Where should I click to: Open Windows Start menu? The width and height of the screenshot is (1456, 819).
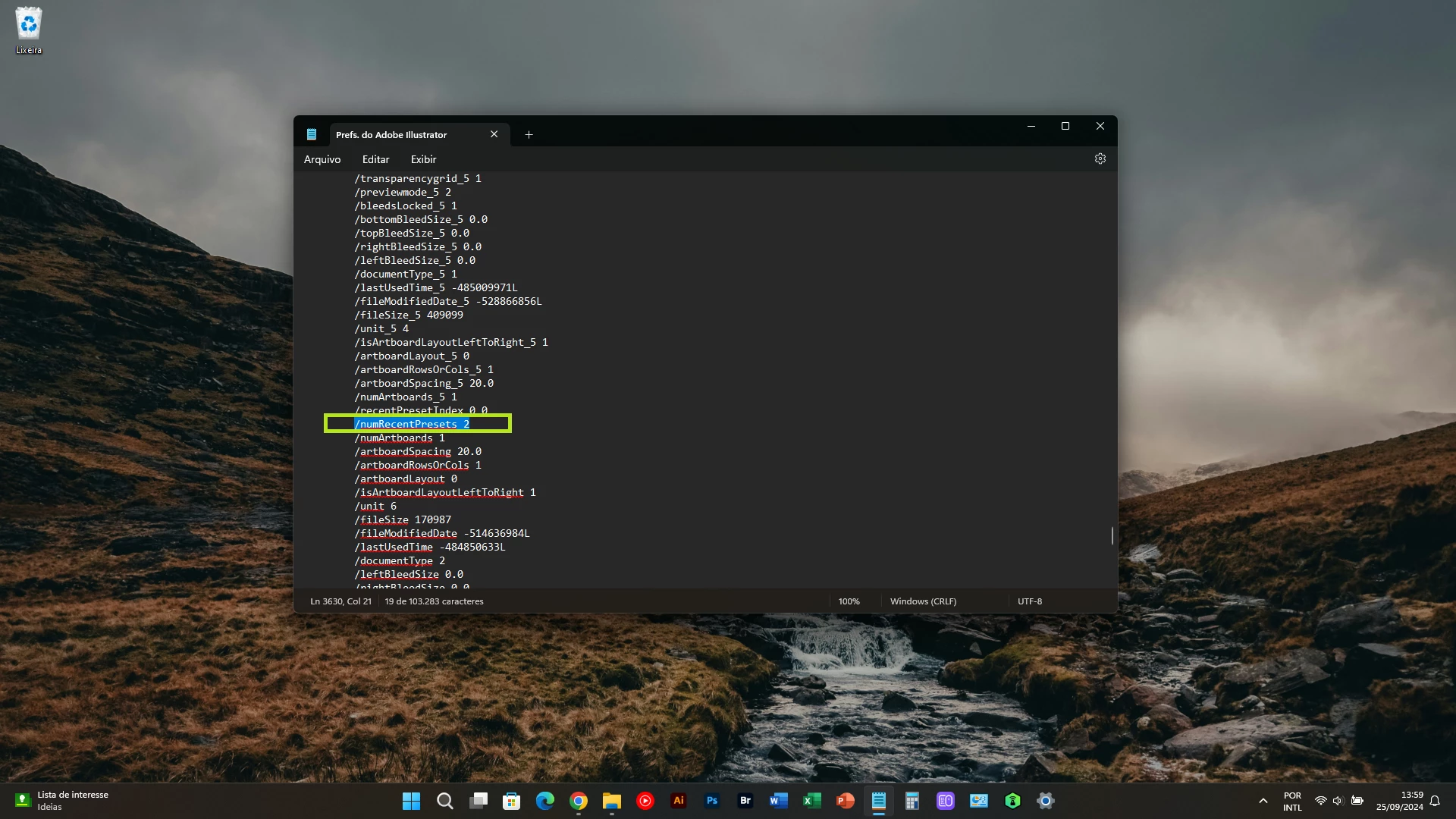point(411,801)
